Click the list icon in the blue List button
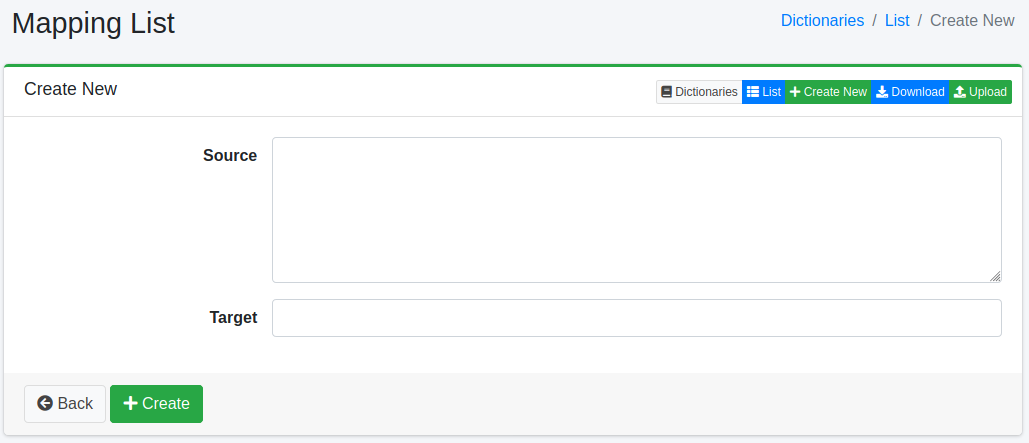Screen dimensions: 1029x443 (753, 92)
